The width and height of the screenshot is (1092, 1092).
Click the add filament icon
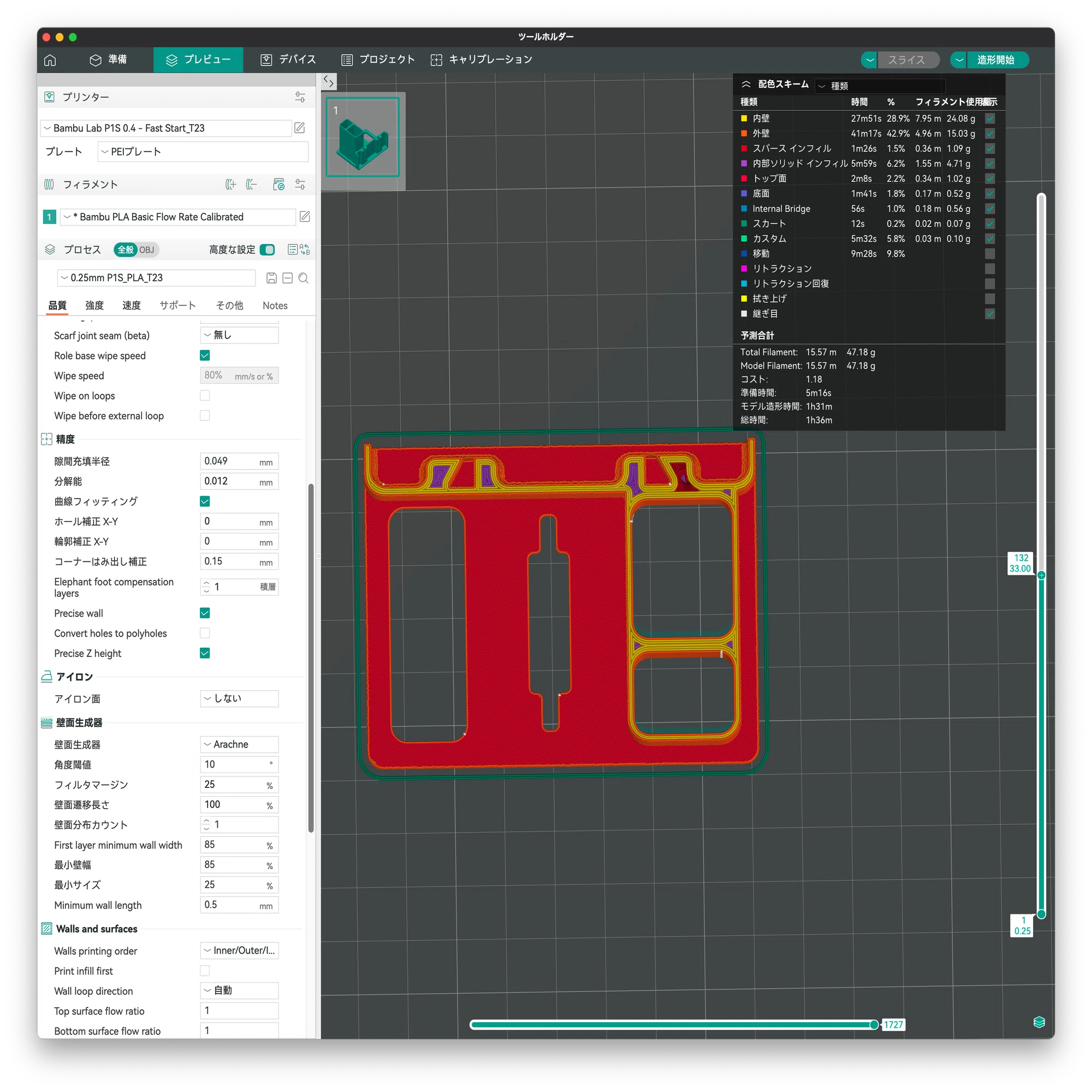pos(230,184)
